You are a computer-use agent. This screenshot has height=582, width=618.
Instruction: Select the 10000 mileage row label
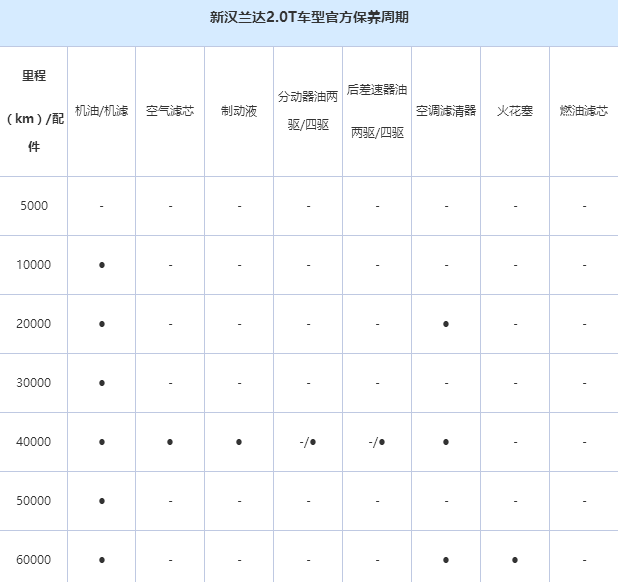34,265
